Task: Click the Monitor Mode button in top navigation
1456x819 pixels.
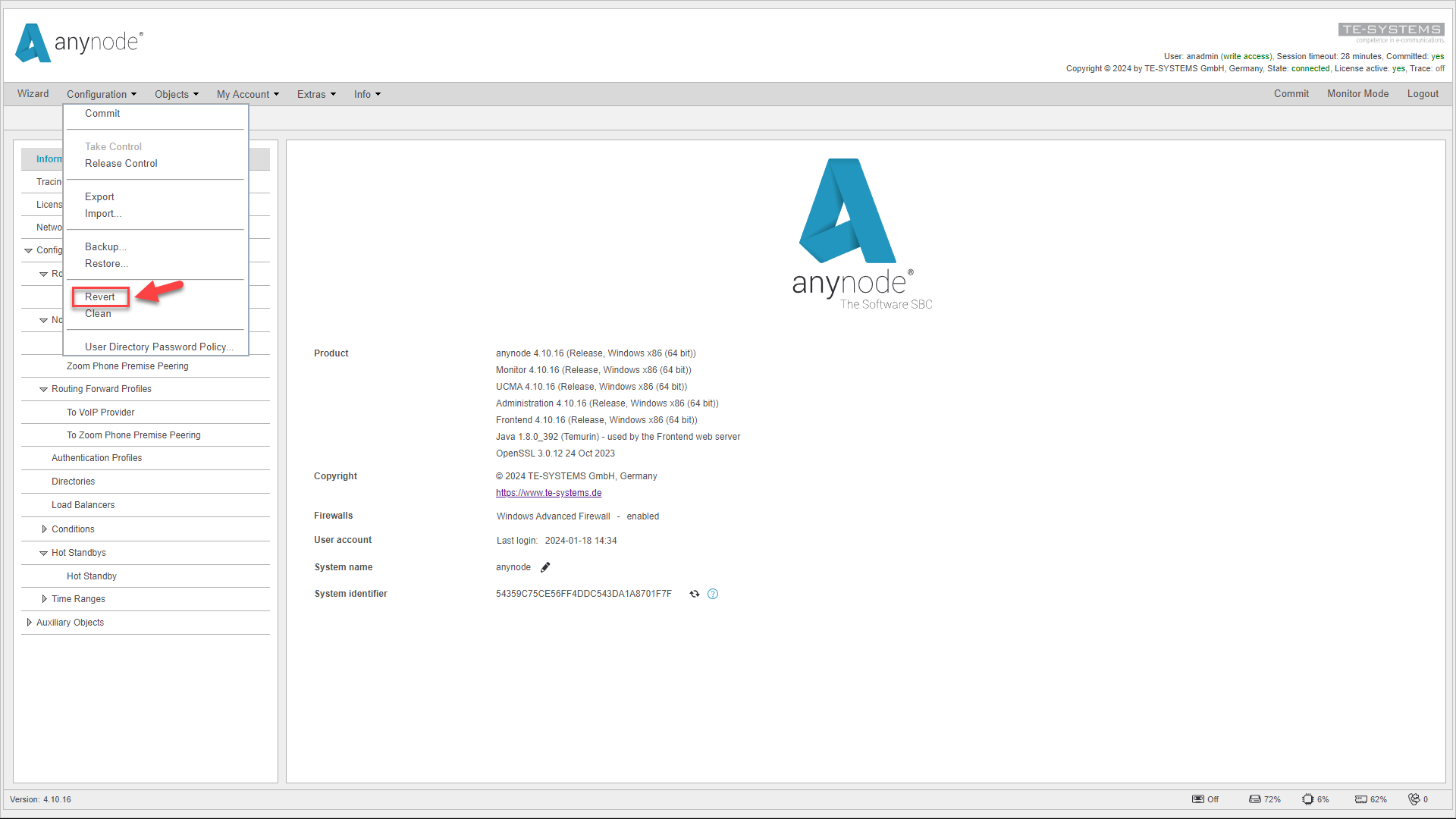Action: tap(1357, 94)
